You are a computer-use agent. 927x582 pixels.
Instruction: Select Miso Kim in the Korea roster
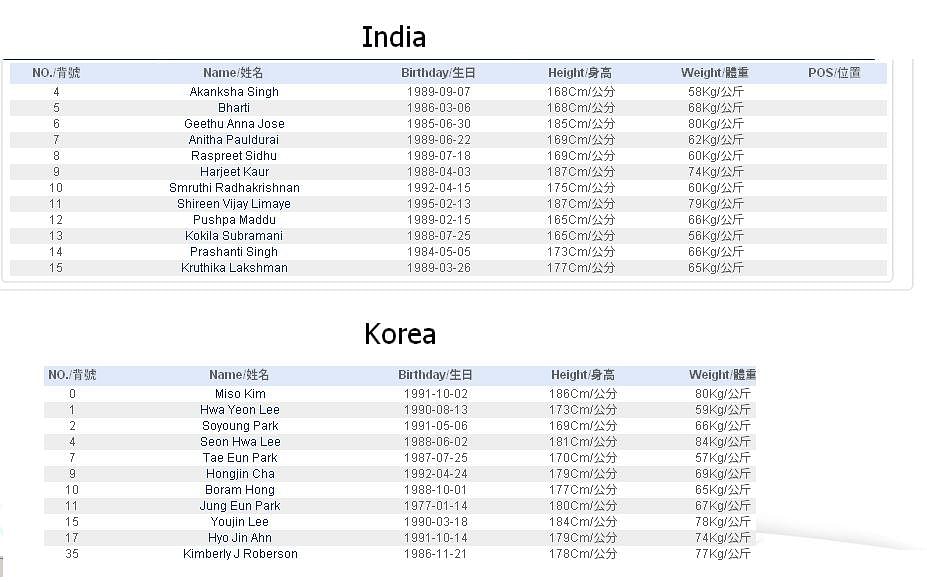pyautogui.click(x=240, y=394)
